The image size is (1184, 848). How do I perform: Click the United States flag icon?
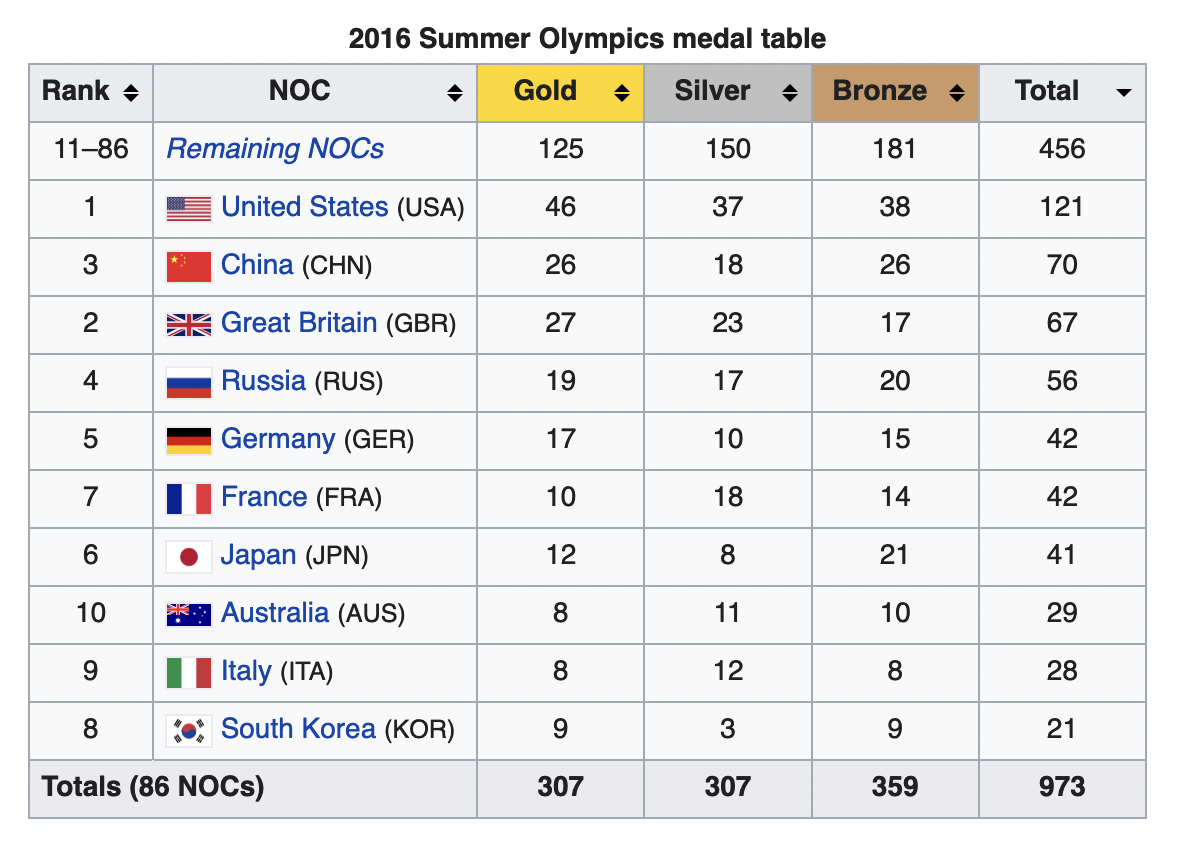click(188, 208)
